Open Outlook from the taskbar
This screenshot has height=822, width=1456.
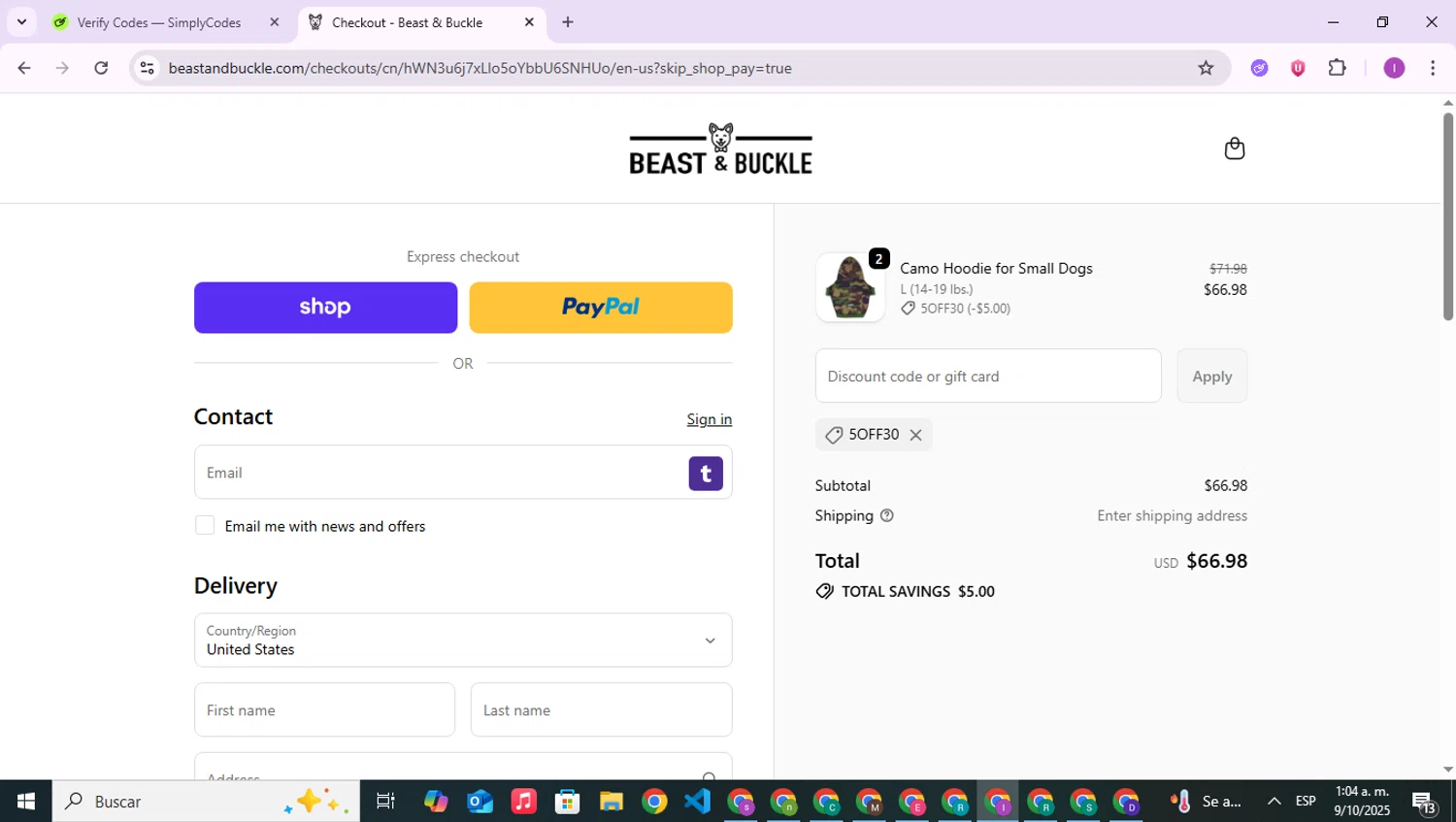tap(480, 801)
